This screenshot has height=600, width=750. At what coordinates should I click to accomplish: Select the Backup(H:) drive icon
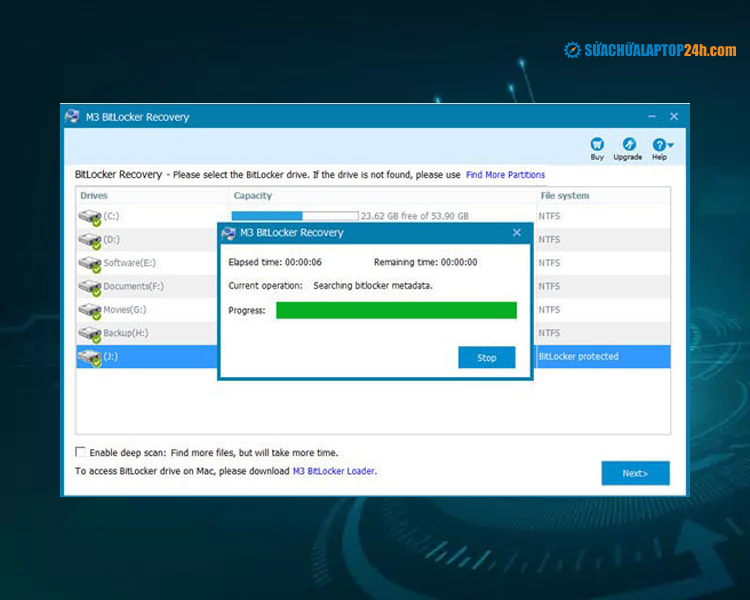pos(90,334)
